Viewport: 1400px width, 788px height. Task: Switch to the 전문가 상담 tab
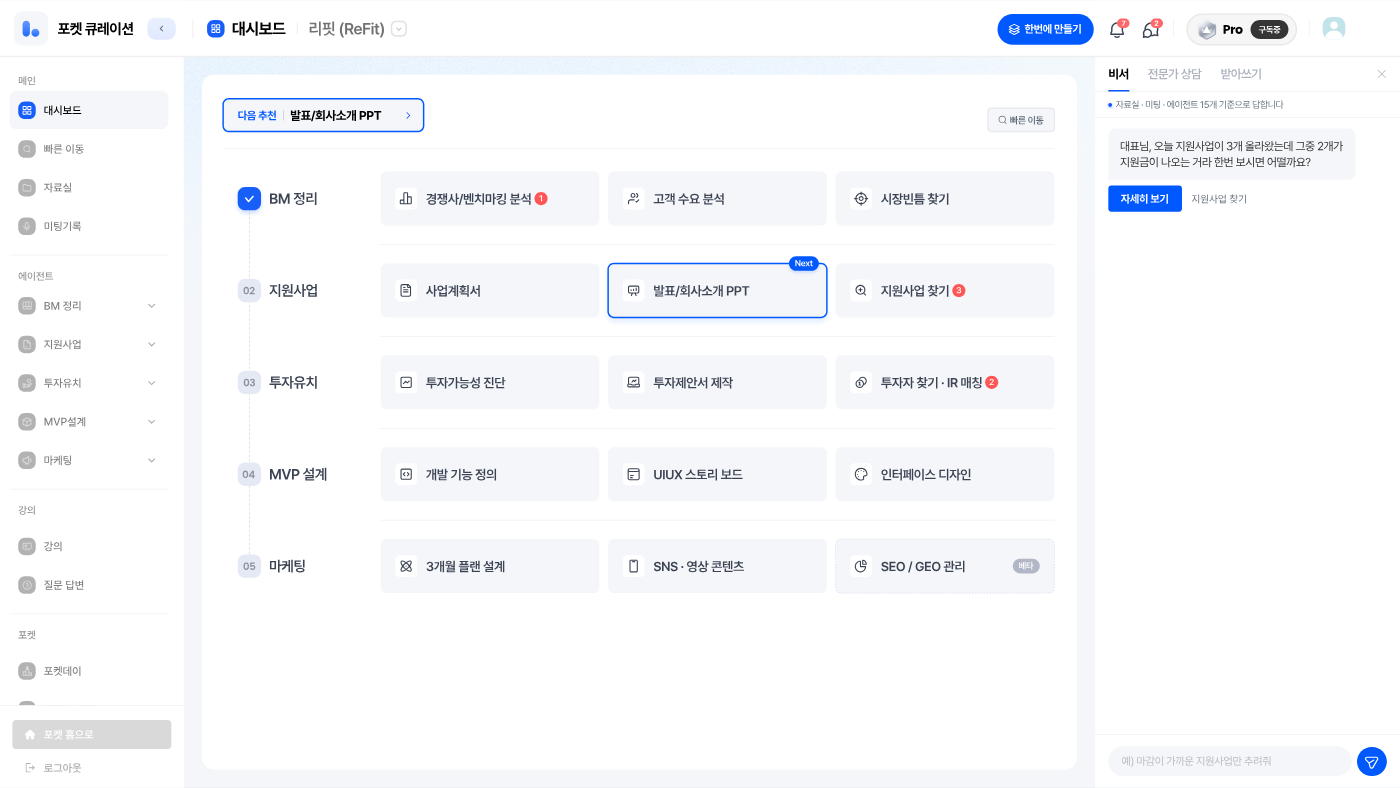1174,74
